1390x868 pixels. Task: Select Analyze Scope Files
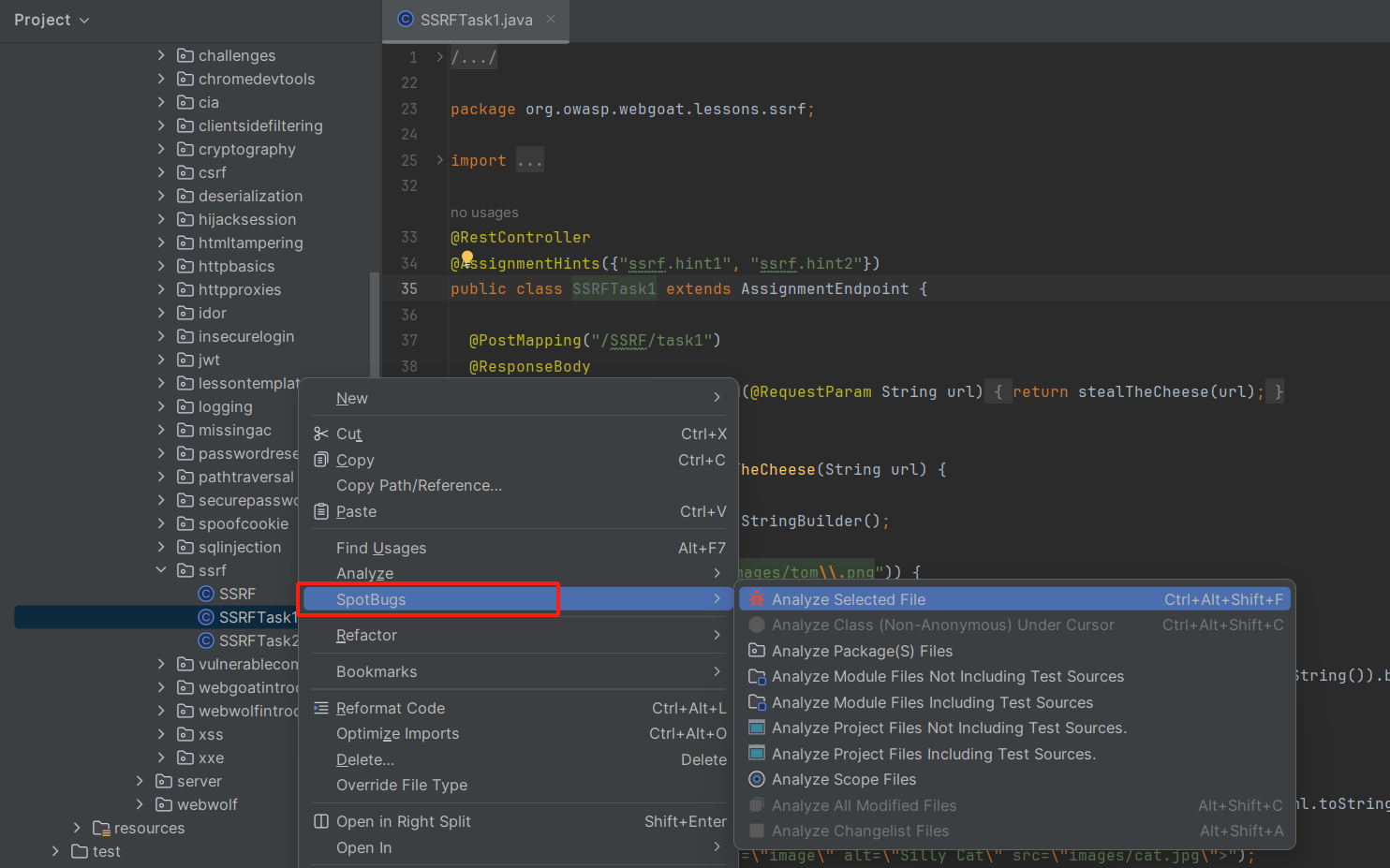[1015, 779]
